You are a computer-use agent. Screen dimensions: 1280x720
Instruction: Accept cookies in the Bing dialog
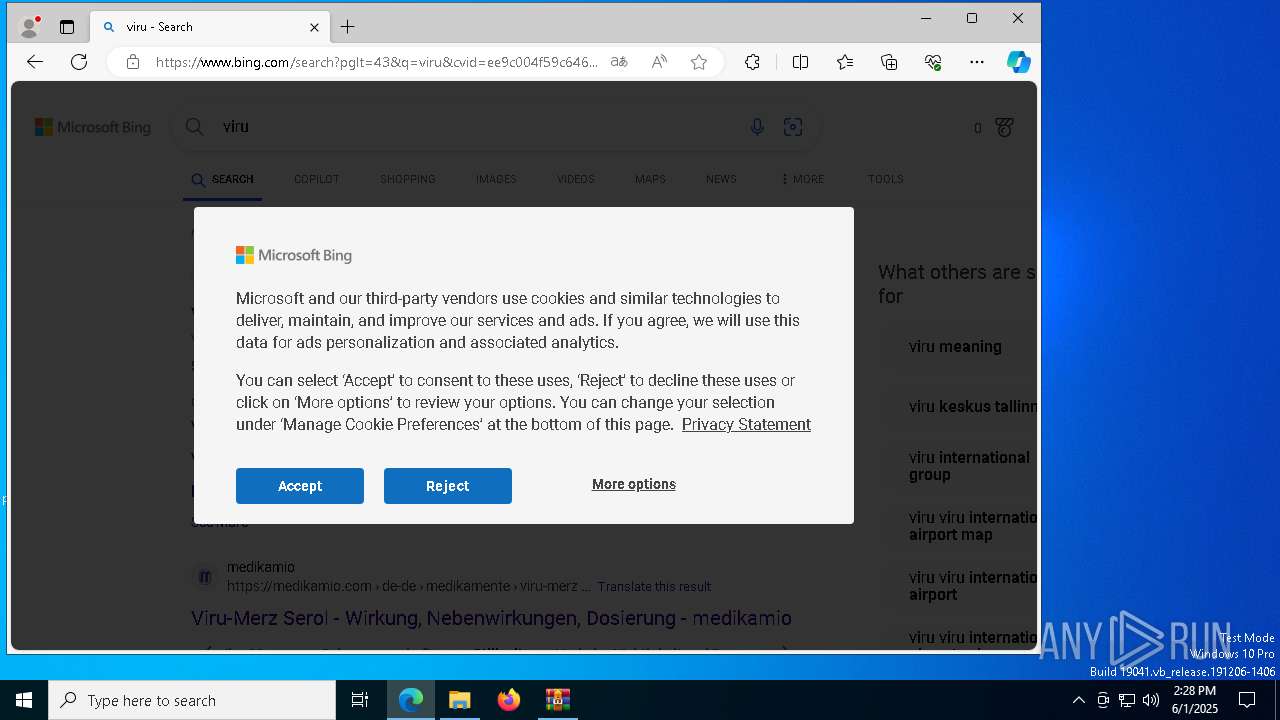click(300, 486)
